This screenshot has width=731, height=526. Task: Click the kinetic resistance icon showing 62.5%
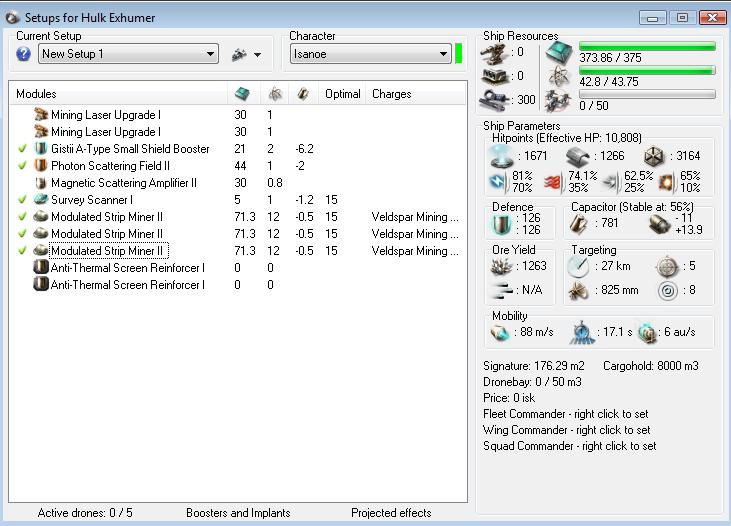click(x=610, y=182)
